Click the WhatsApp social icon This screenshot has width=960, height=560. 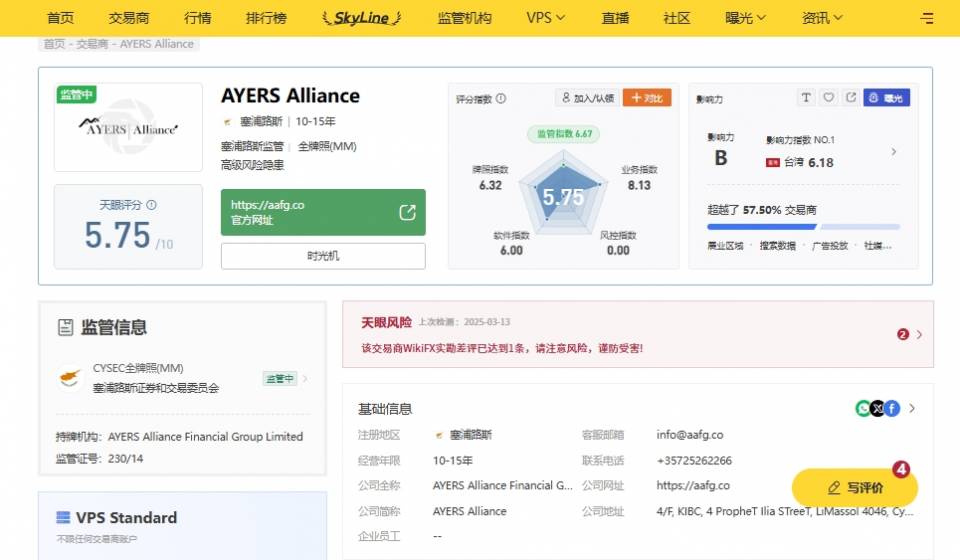click(x=863, y=408)
